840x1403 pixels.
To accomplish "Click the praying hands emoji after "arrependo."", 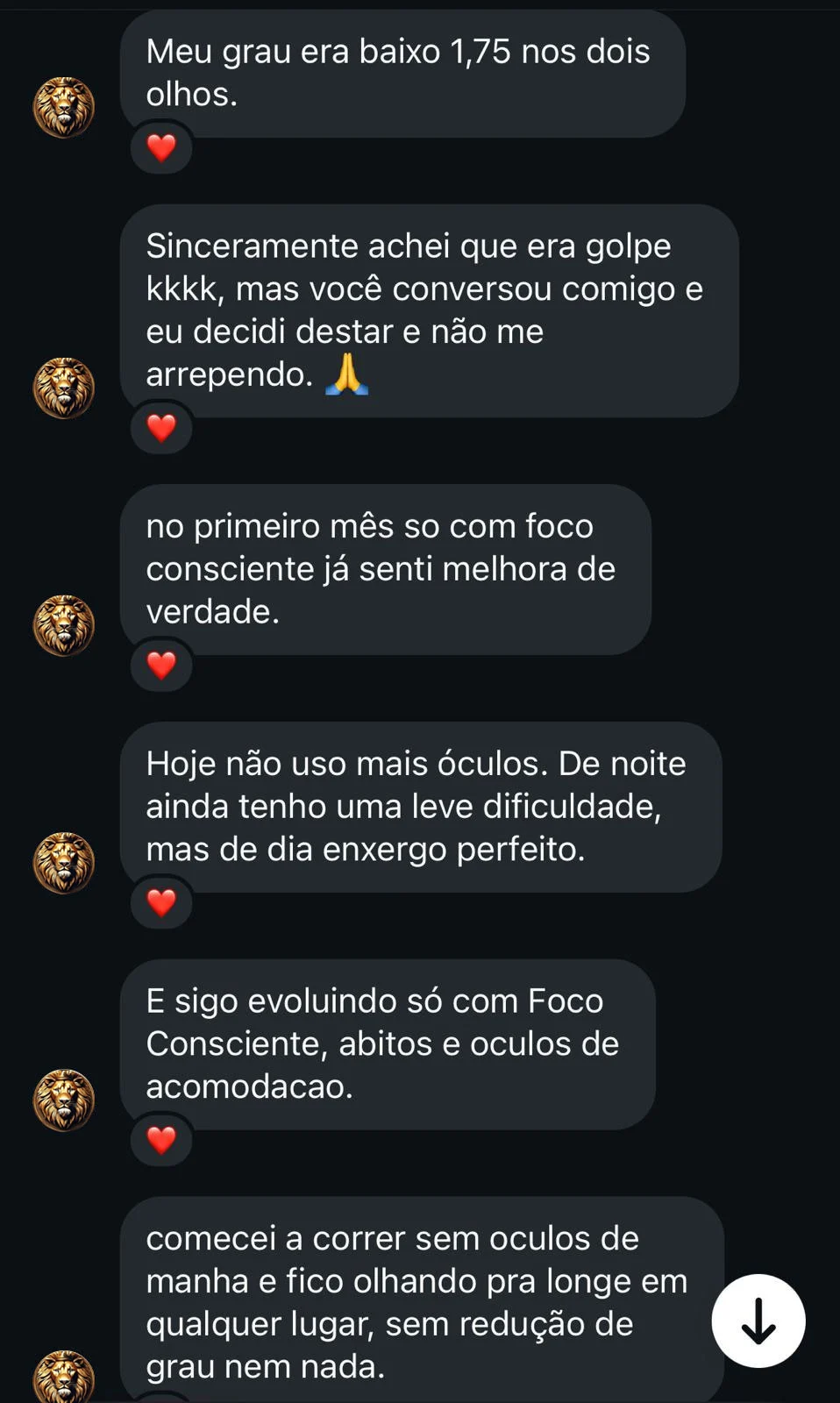I will point(346,374).
